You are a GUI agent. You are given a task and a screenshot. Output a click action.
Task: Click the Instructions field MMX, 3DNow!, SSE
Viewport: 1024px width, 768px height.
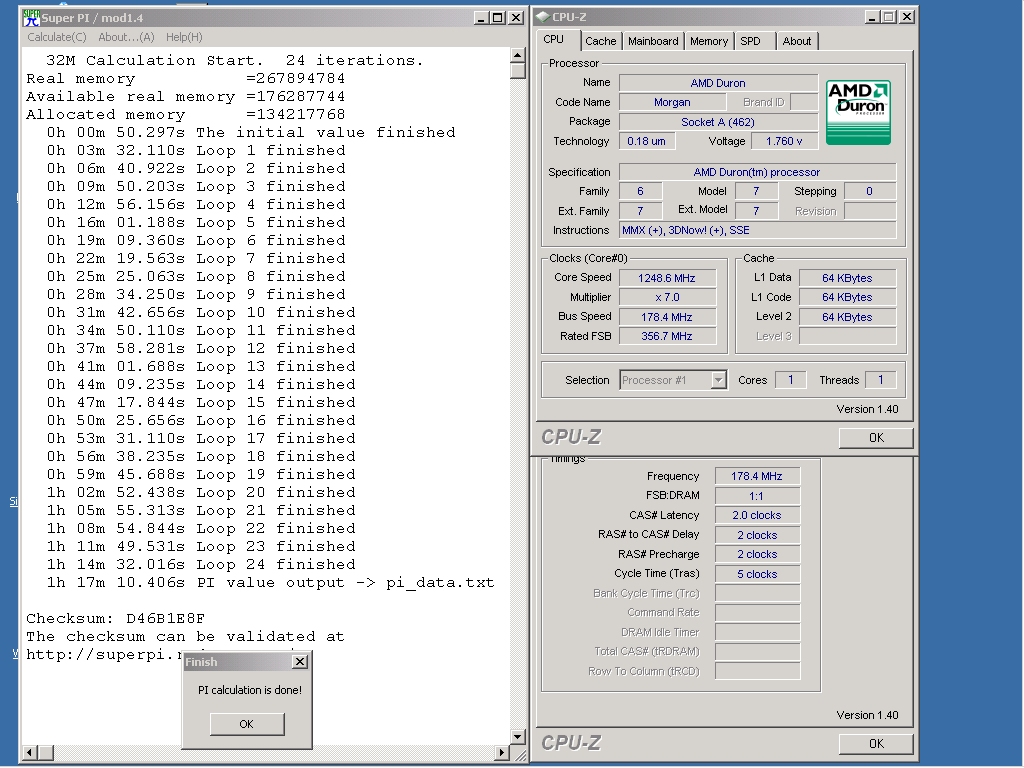click(757, 230)
